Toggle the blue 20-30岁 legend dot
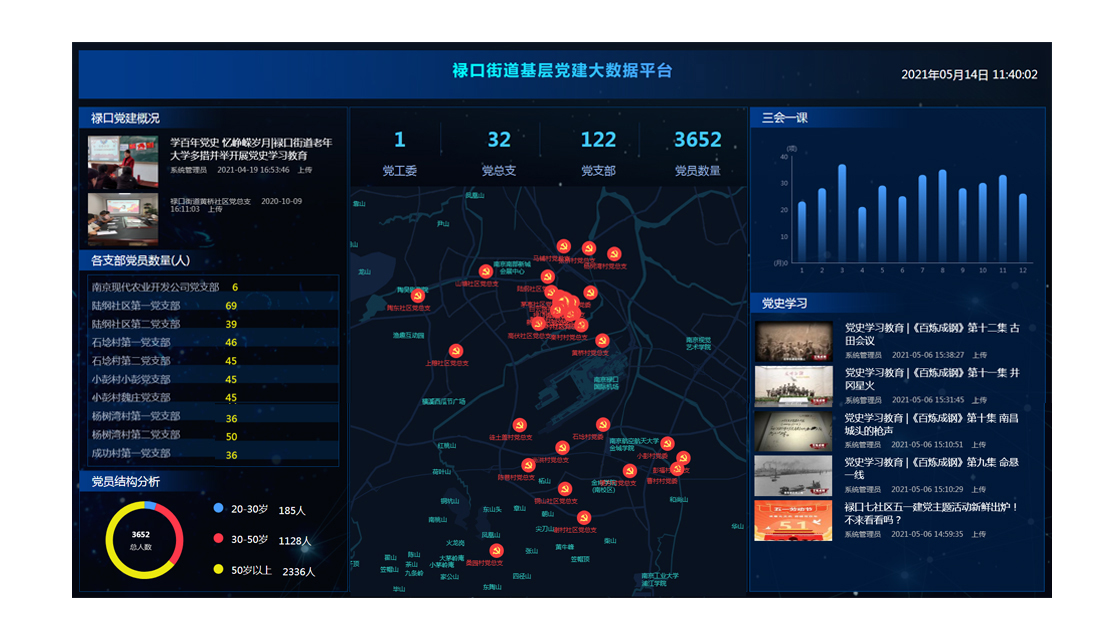The height and width of the screenshot is (642, 1120). pyautogui.click(x=218, y=508)
